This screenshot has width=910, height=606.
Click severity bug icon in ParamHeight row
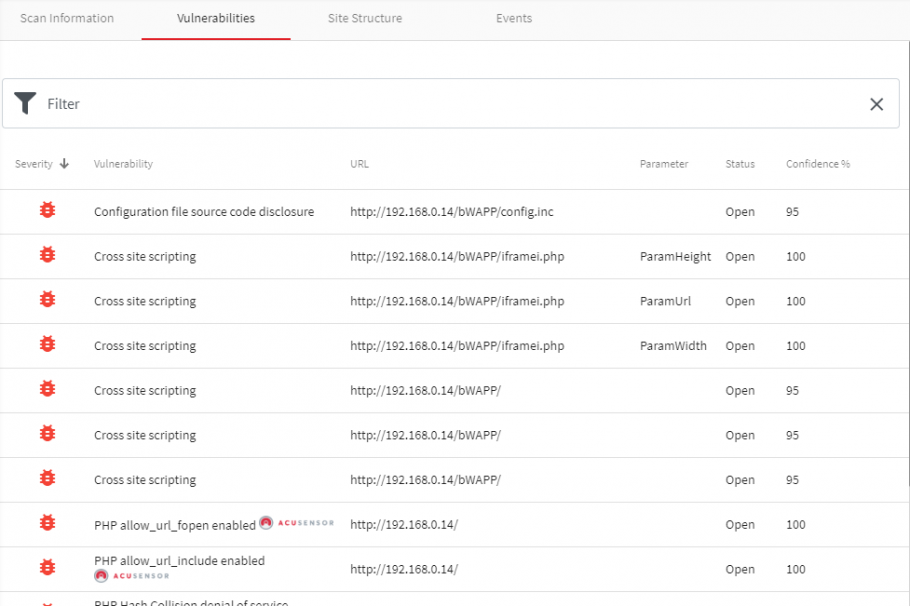coord(48,255)
